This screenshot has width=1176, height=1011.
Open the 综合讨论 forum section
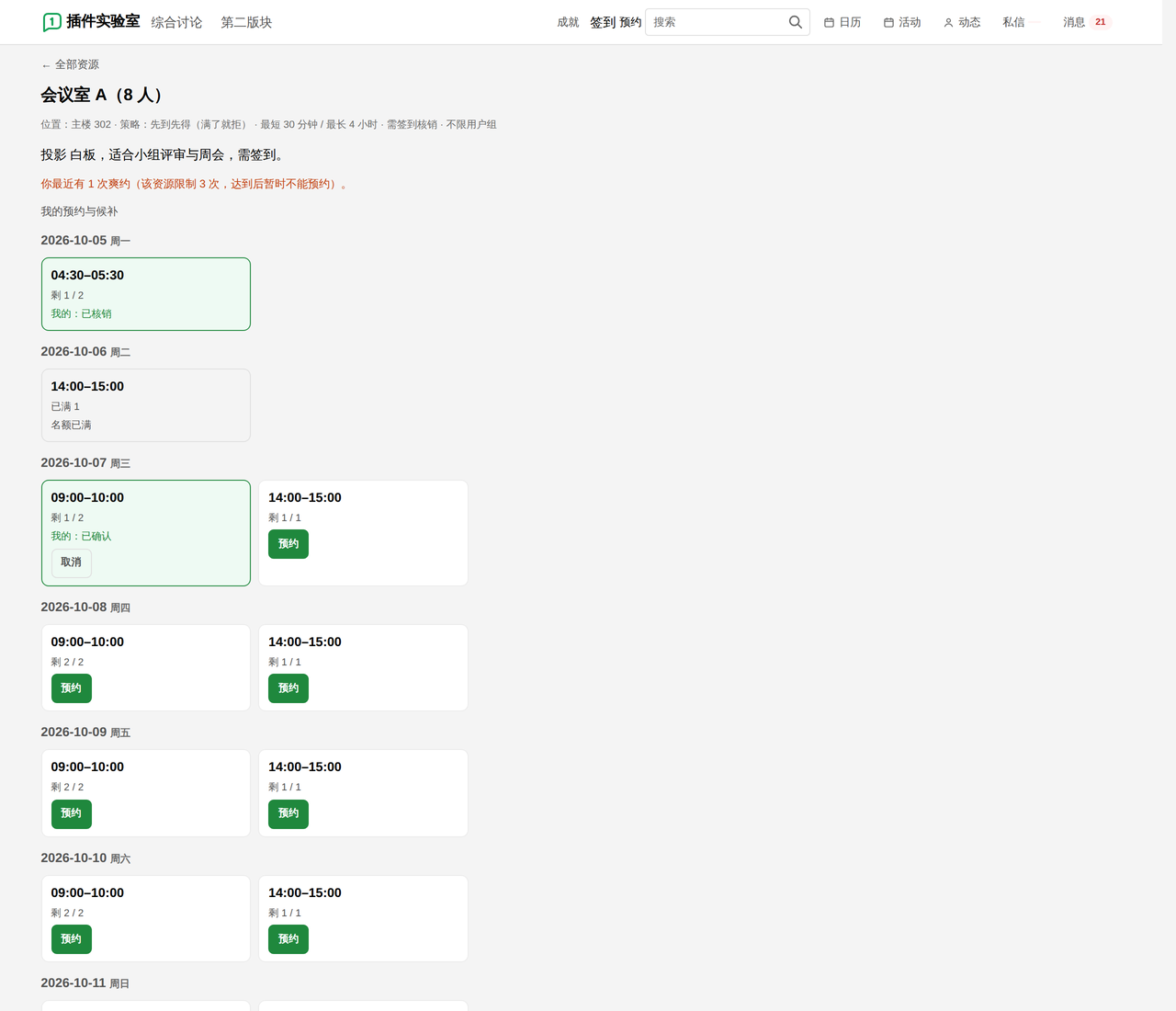[x=176, y=22]
